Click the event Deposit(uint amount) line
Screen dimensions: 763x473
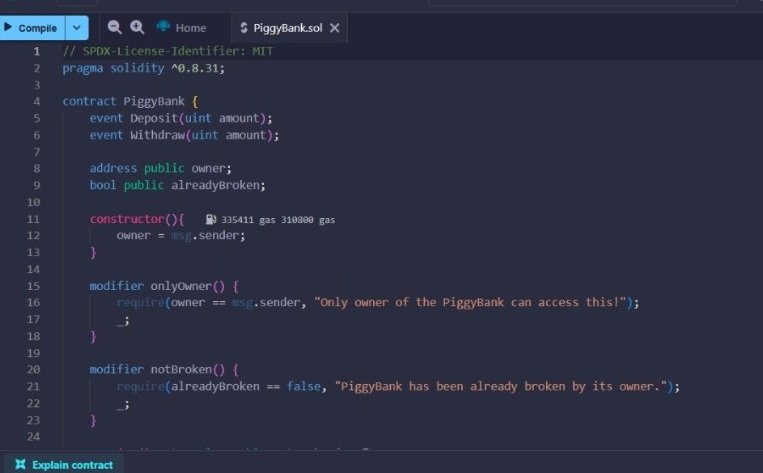[x=181, y=118]
